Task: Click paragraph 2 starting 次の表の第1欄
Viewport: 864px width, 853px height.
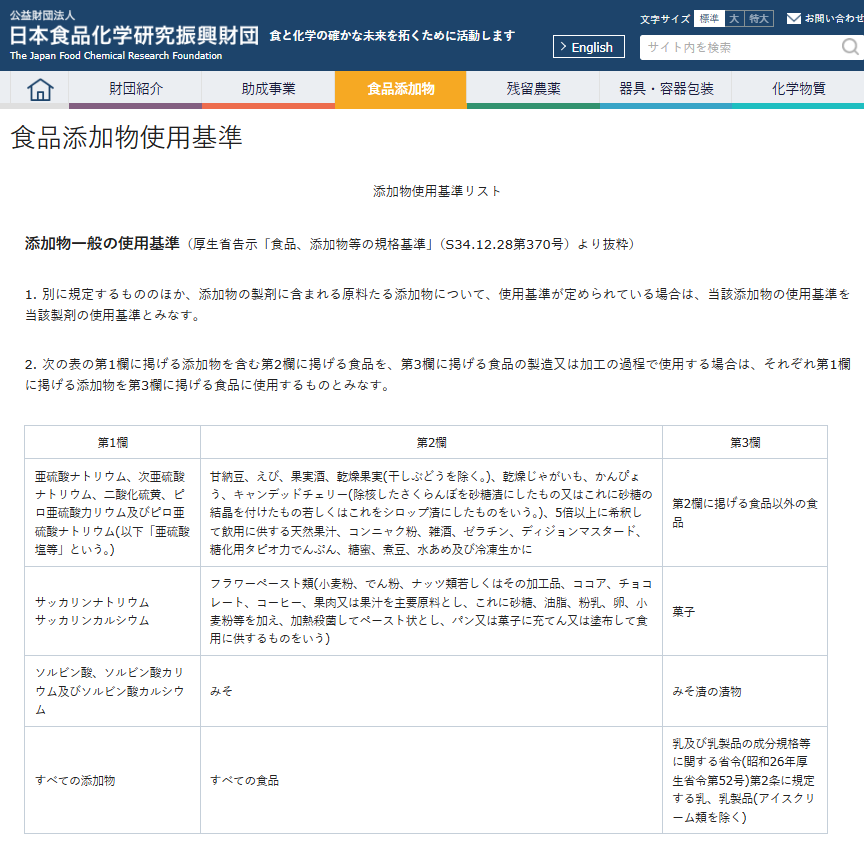Action: (438, 375)
